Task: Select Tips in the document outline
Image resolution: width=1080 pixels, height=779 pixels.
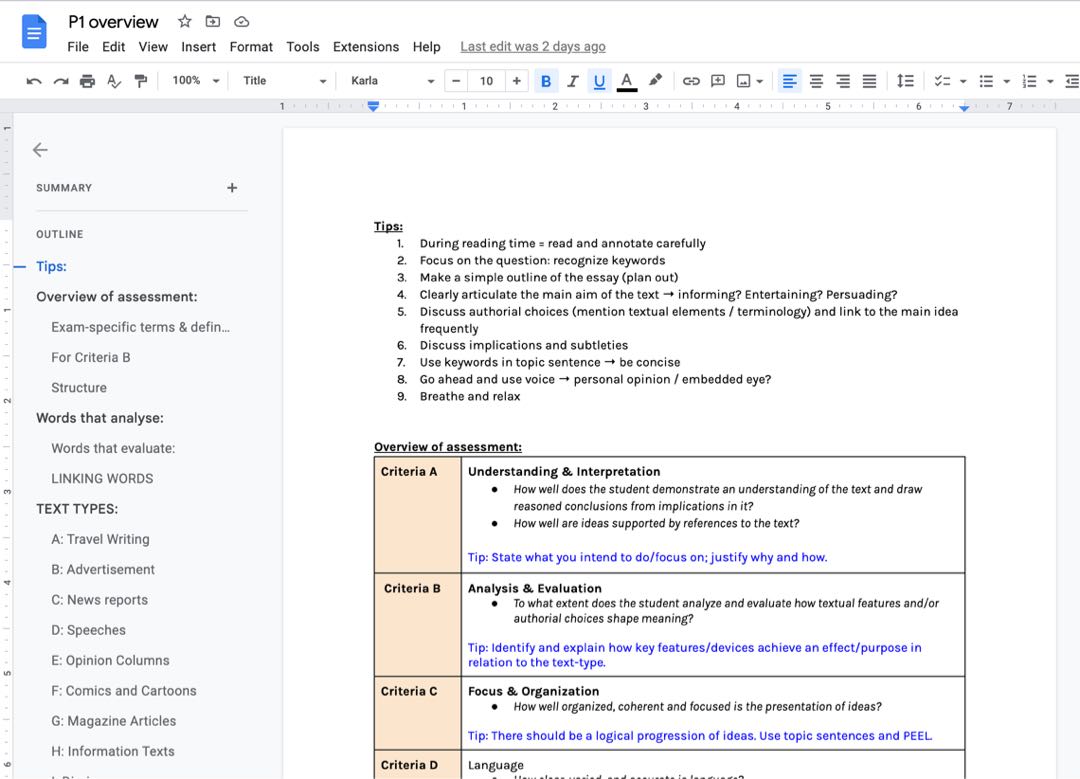Action: click(51, 266)
